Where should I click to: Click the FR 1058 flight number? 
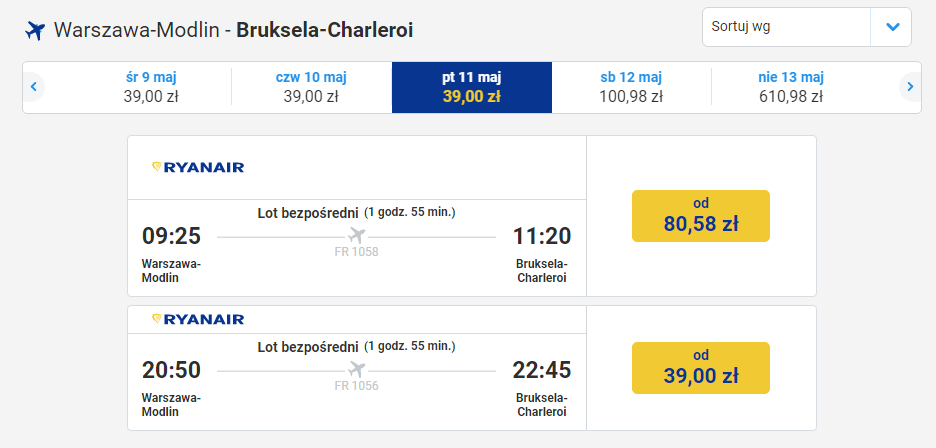[356, 252]
